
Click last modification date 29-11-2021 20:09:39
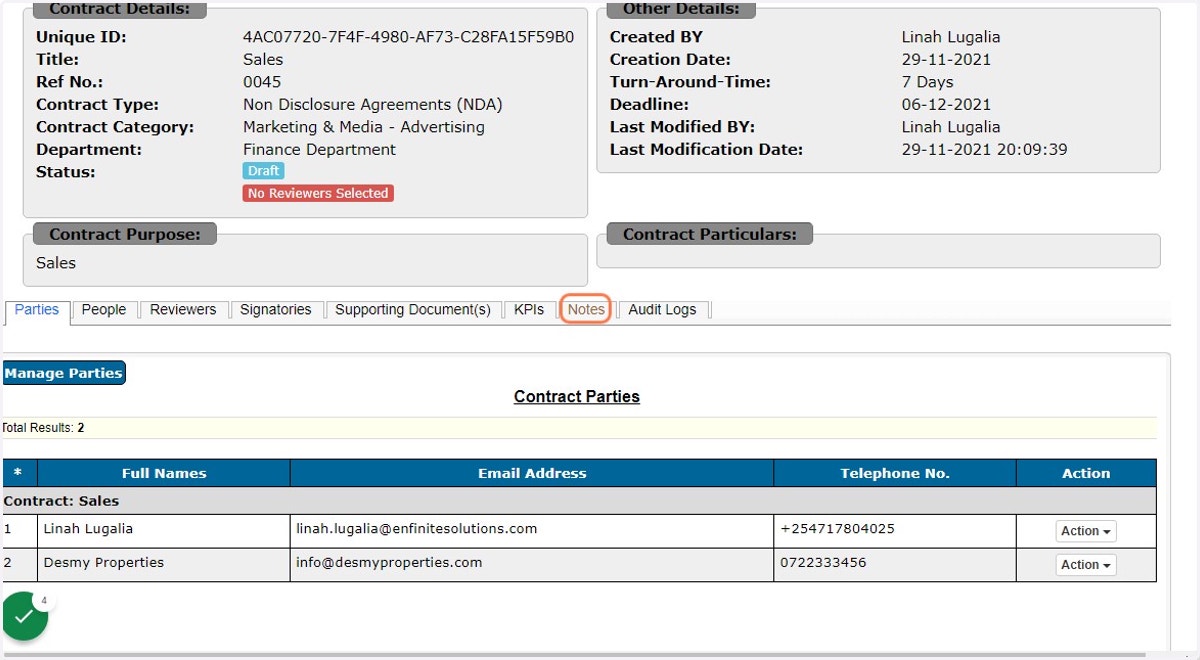[x=984, y=149]
